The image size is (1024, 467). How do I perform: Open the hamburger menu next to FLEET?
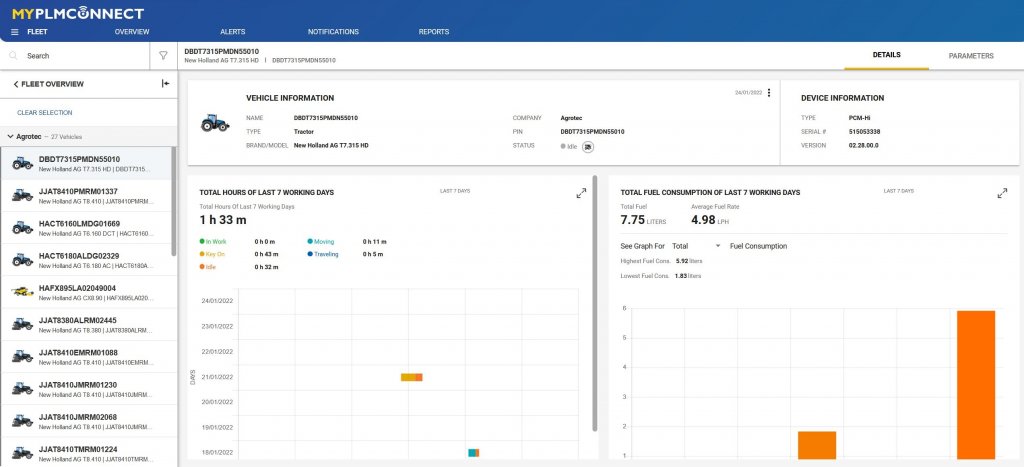pos(14,32)
